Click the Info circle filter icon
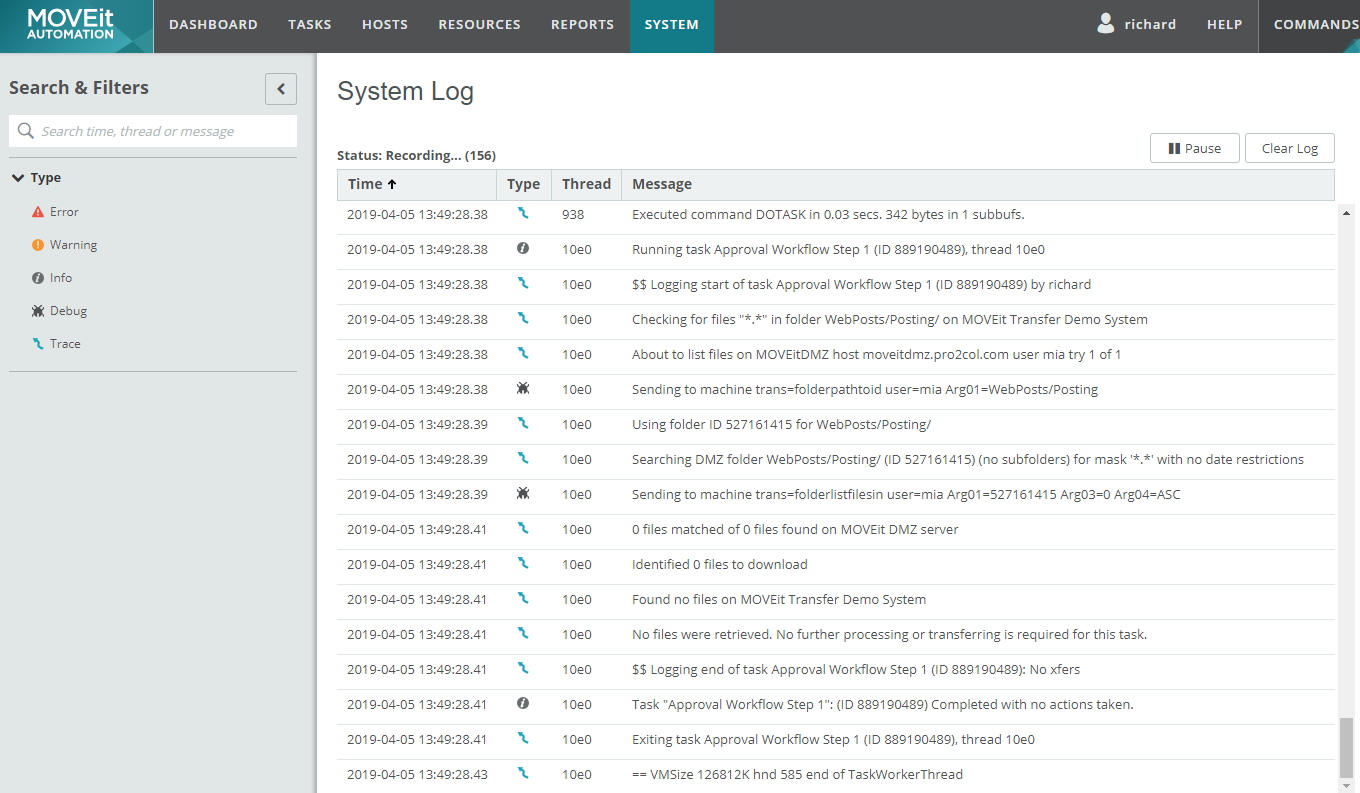This screenshot has height=793, width=1360. [38, 278]
